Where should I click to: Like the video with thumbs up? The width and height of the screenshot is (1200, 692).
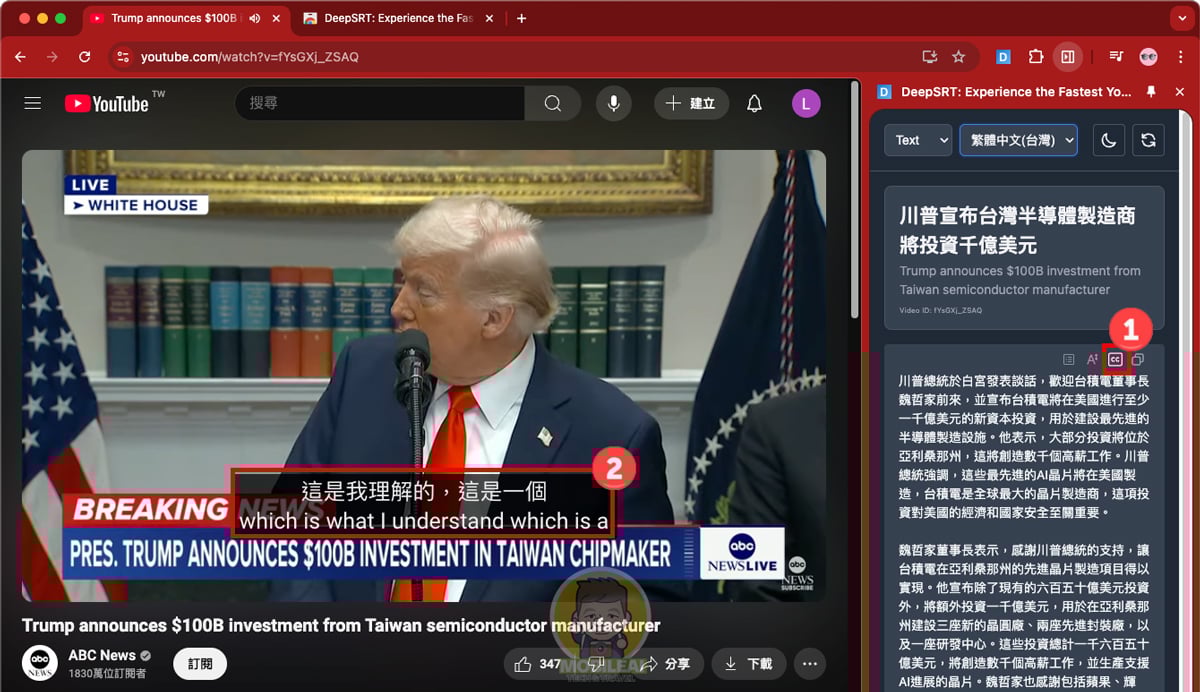(x=536, y=663)
